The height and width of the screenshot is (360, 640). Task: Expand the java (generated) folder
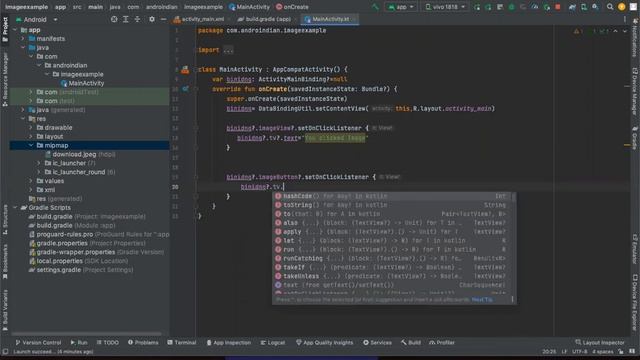click(x=23, y=110)
